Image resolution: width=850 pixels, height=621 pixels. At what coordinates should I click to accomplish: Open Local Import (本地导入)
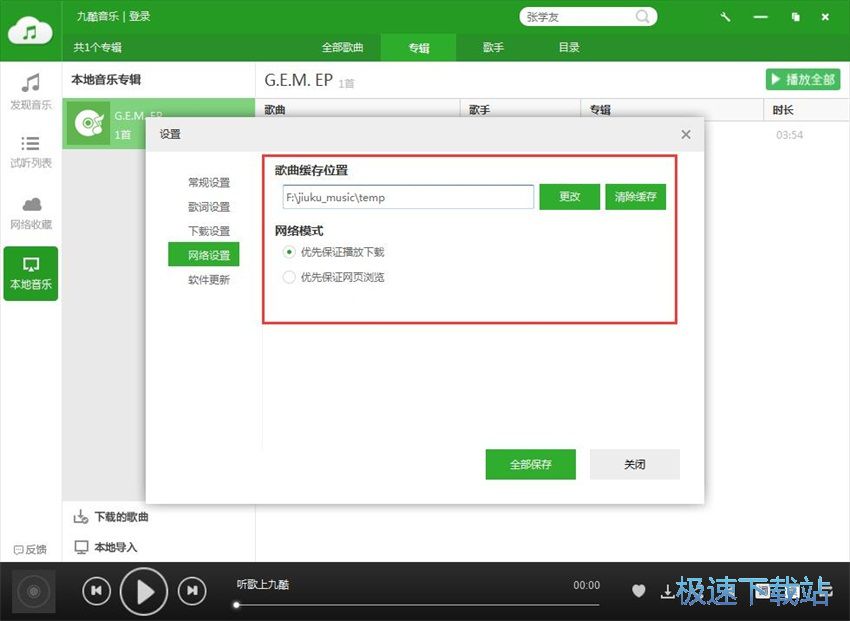point(106,547)
